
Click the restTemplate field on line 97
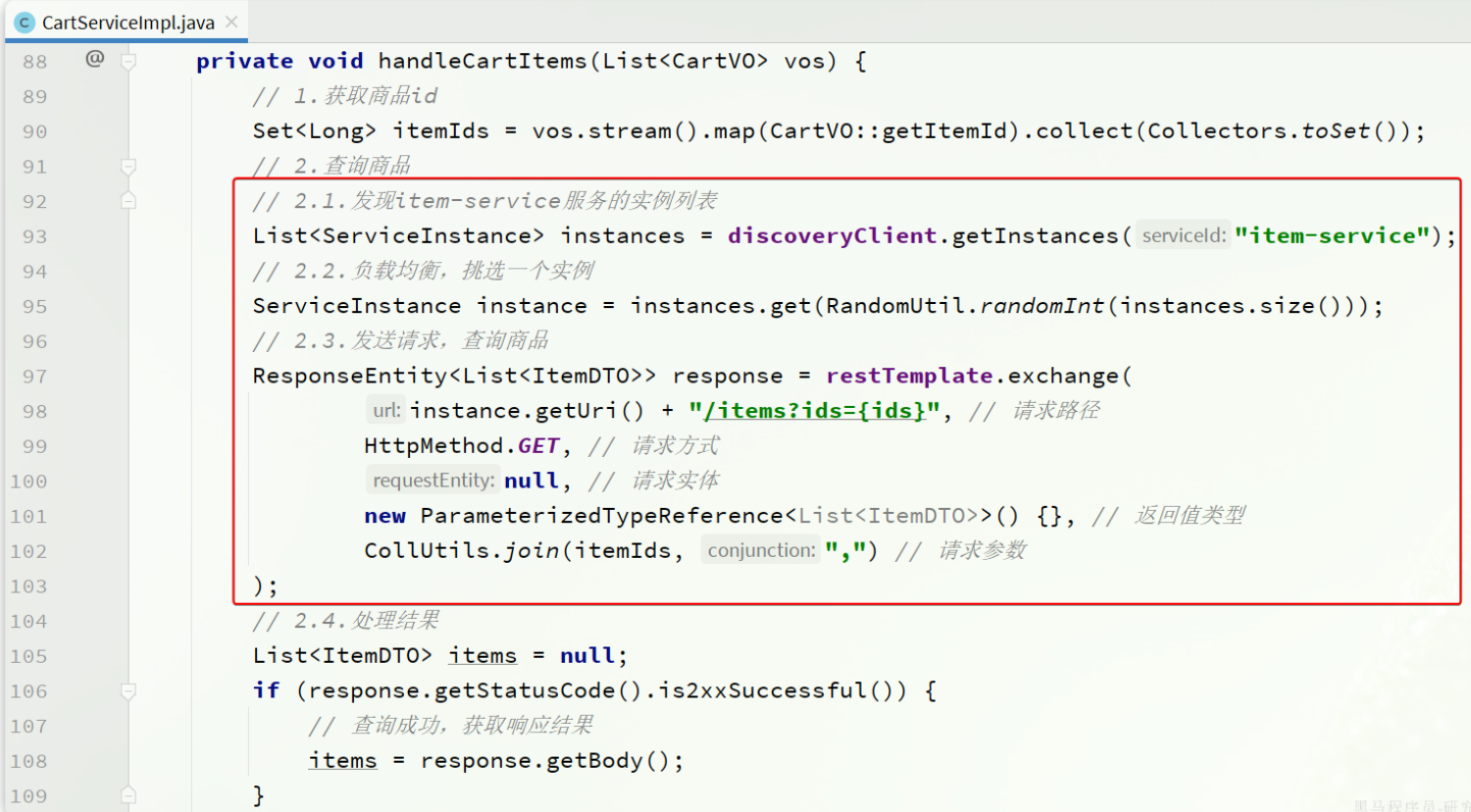point(908,377)
